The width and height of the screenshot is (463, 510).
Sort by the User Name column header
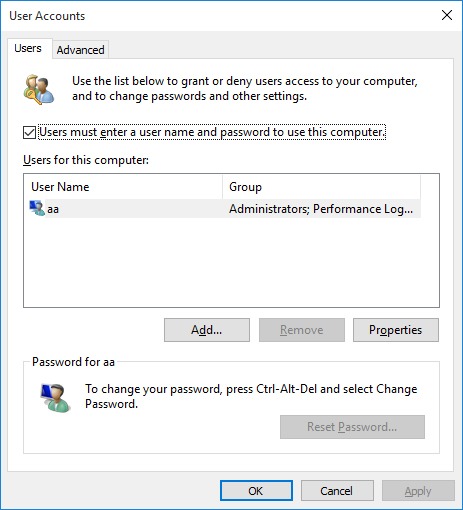(x=123, y=187)
